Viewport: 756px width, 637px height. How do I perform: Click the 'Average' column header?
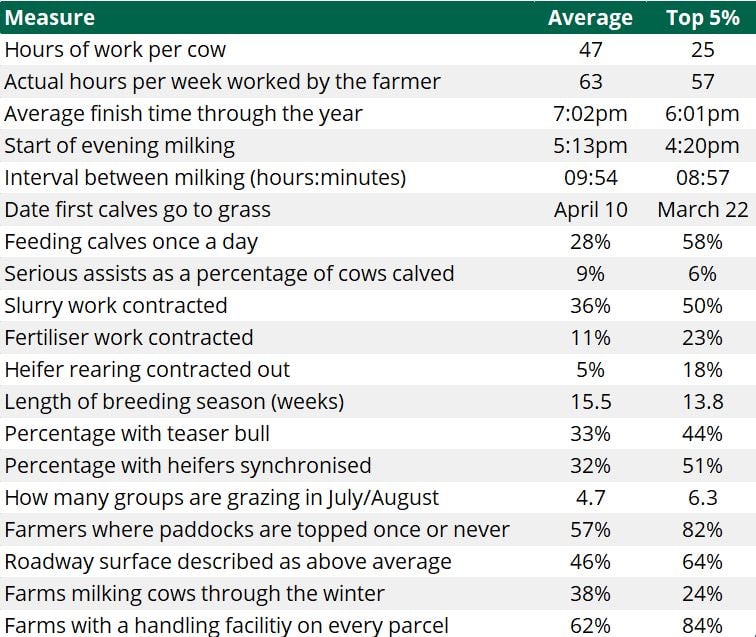590,17
